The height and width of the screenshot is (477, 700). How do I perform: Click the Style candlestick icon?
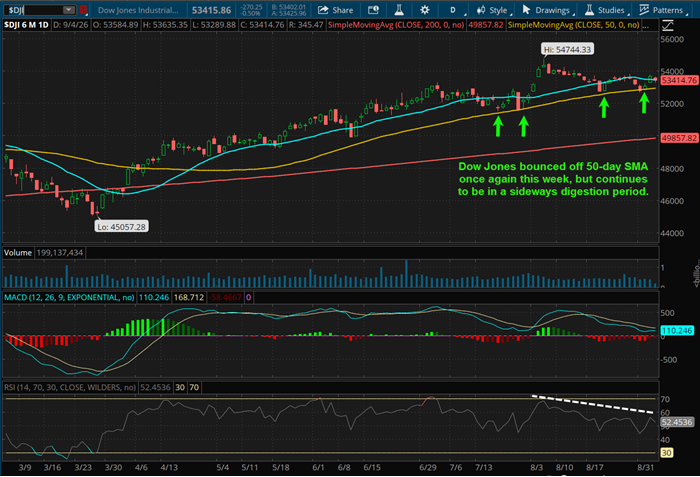pos(481,10)
